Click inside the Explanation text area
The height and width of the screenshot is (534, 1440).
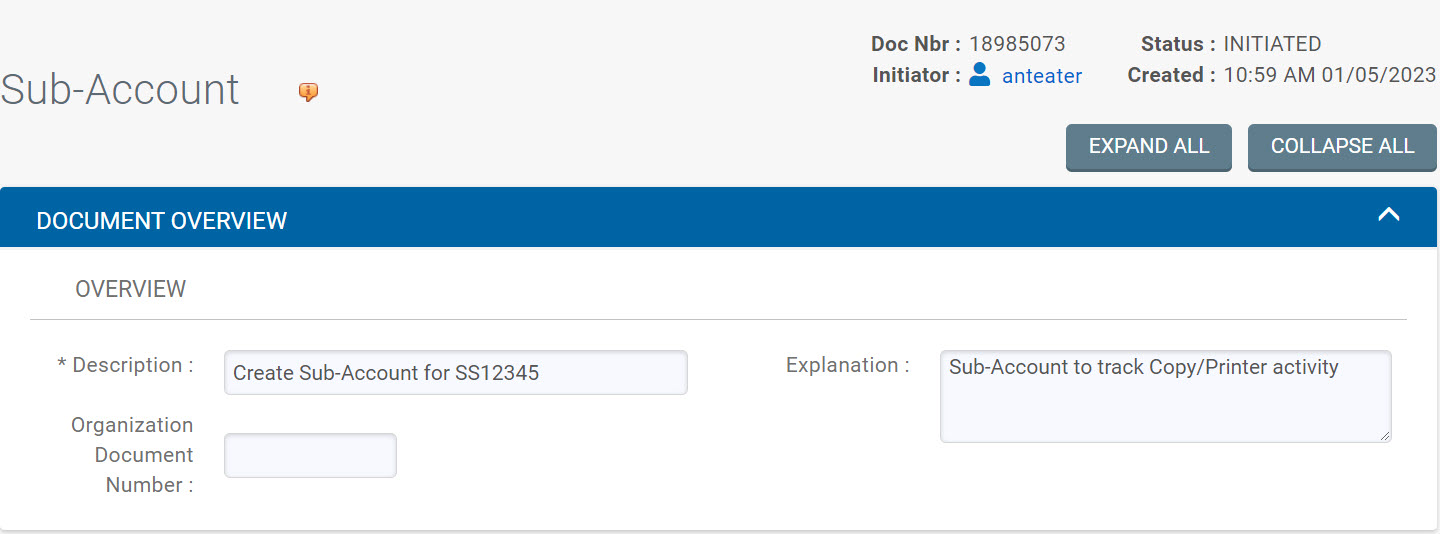pos(1166,396)
